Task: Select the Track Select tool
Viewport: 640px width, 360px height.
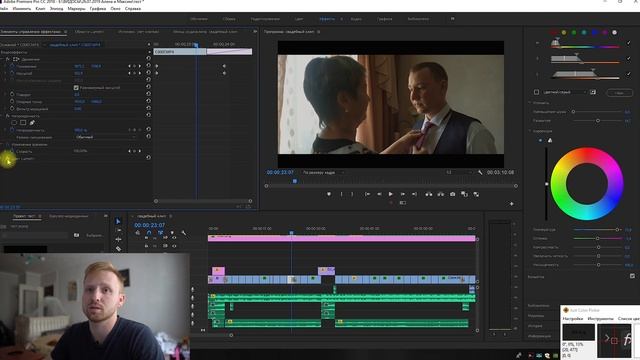Action: point(118,230)
